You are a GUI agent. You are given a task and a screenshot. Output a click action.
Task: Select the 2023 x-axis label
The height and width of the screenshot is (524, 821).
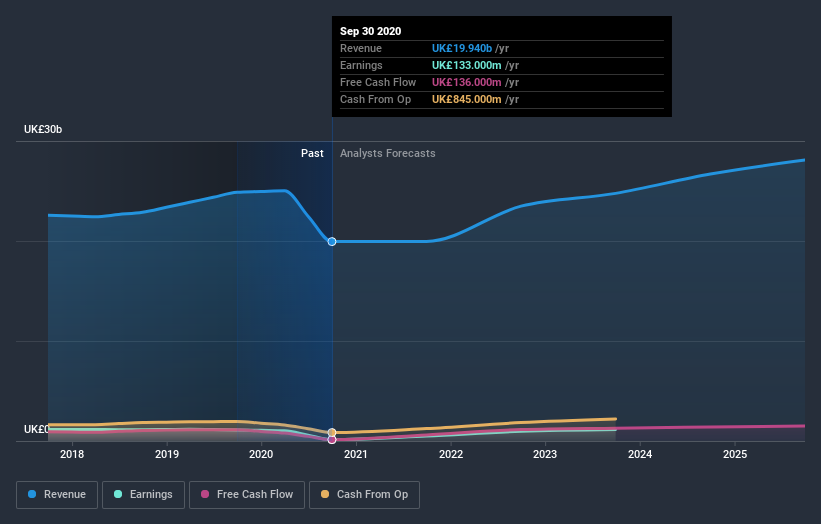[x=545, y=454]
